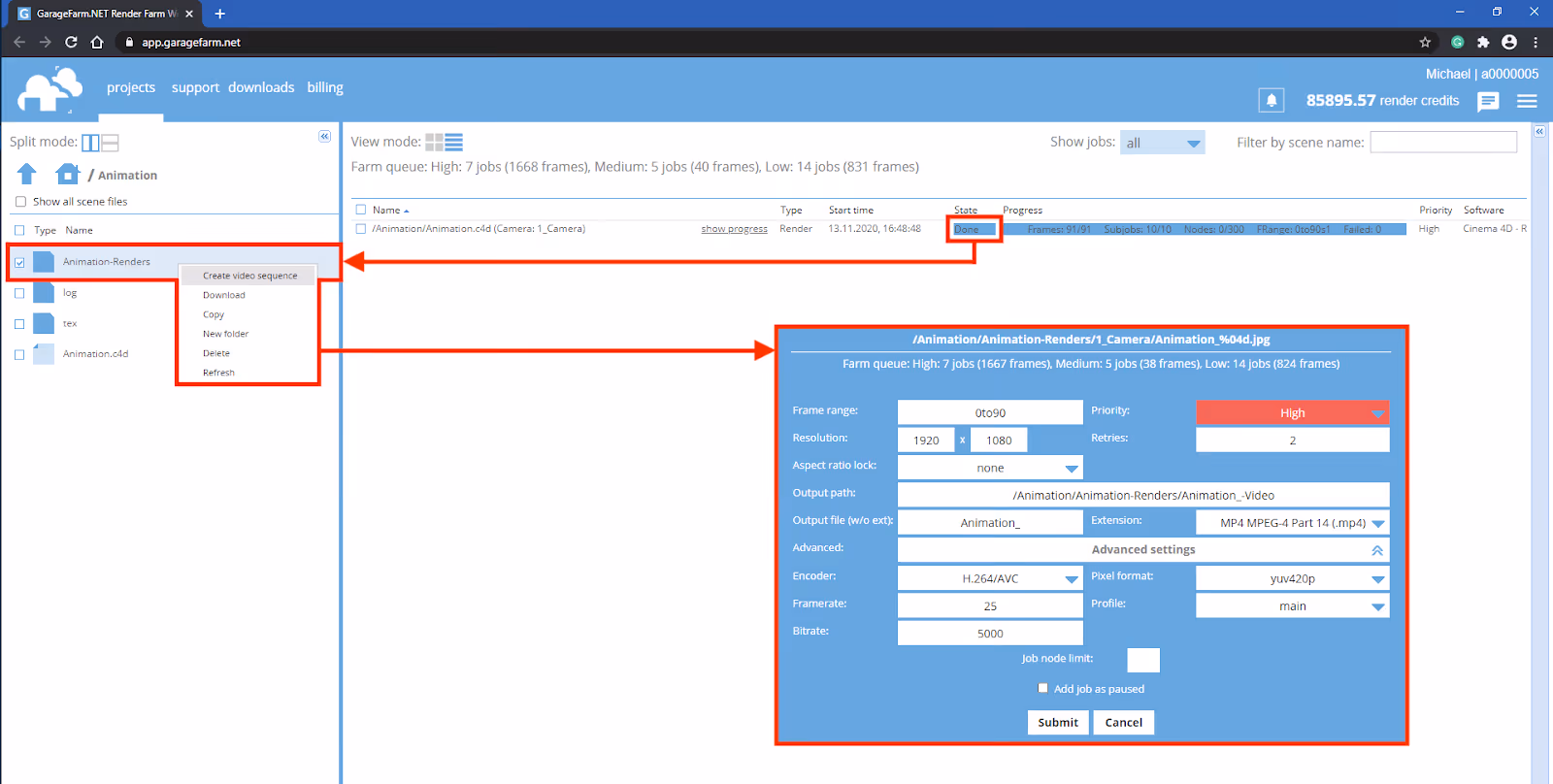Choose Refresh from context menu

[x=218, y=373]
